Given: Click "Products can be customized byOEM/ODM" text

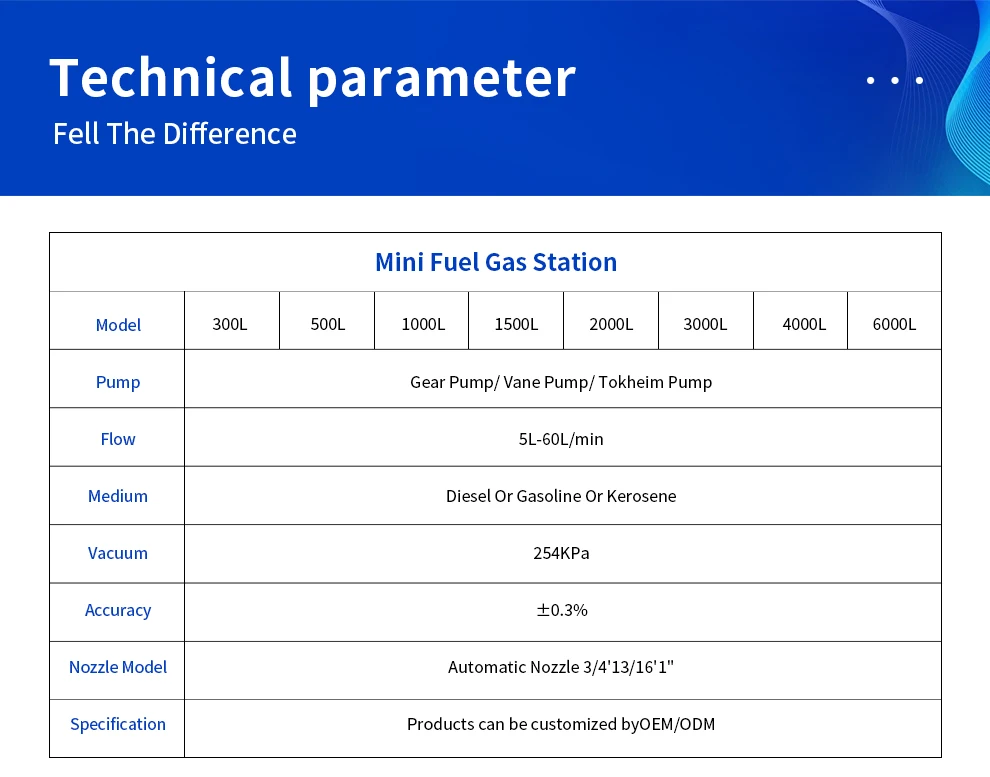Looking at the screenshot, I should click(x=561, y=724).
